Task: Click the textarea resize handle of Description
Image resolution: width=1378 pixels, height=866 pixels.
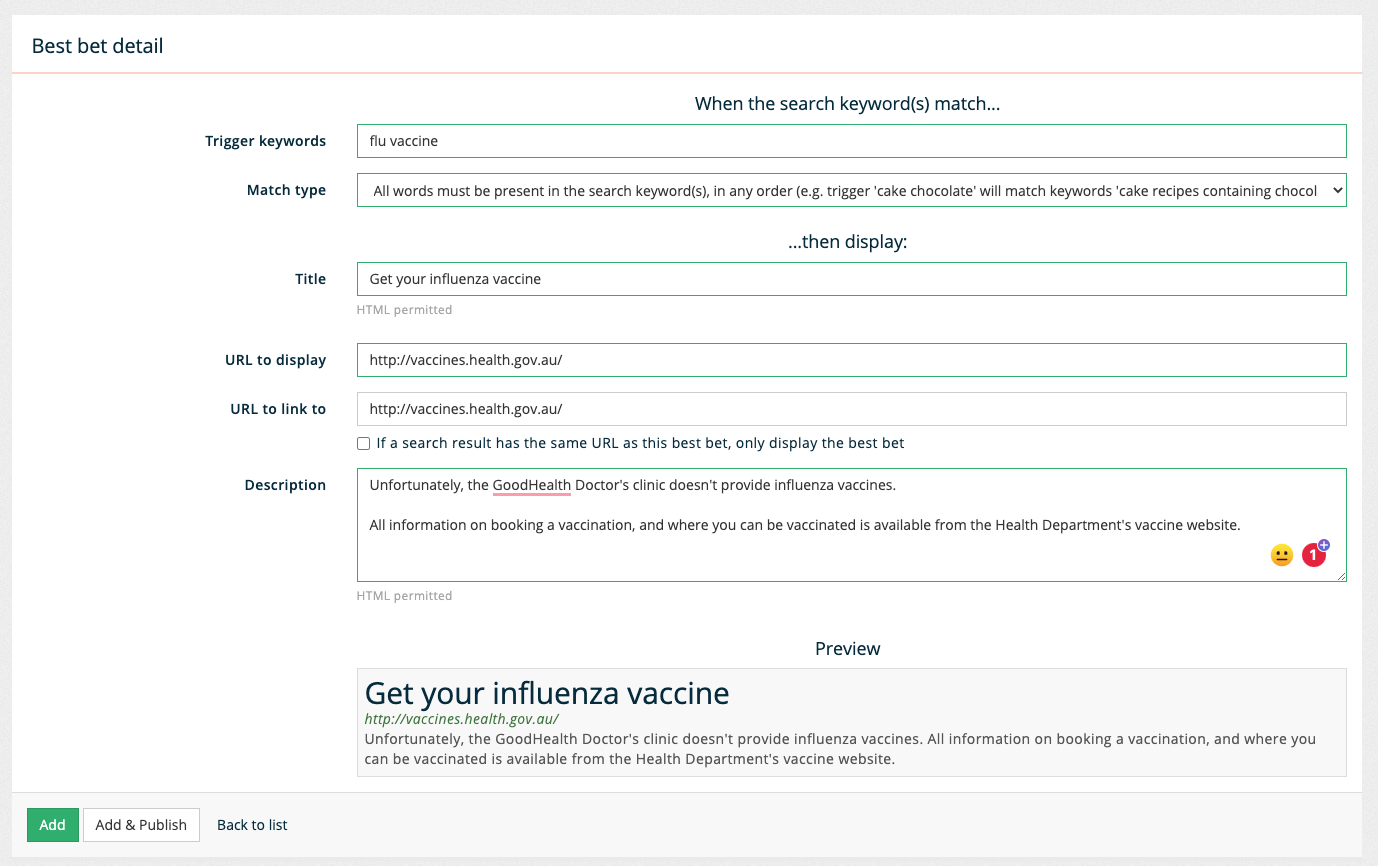Action: [x=1341, y=576]
